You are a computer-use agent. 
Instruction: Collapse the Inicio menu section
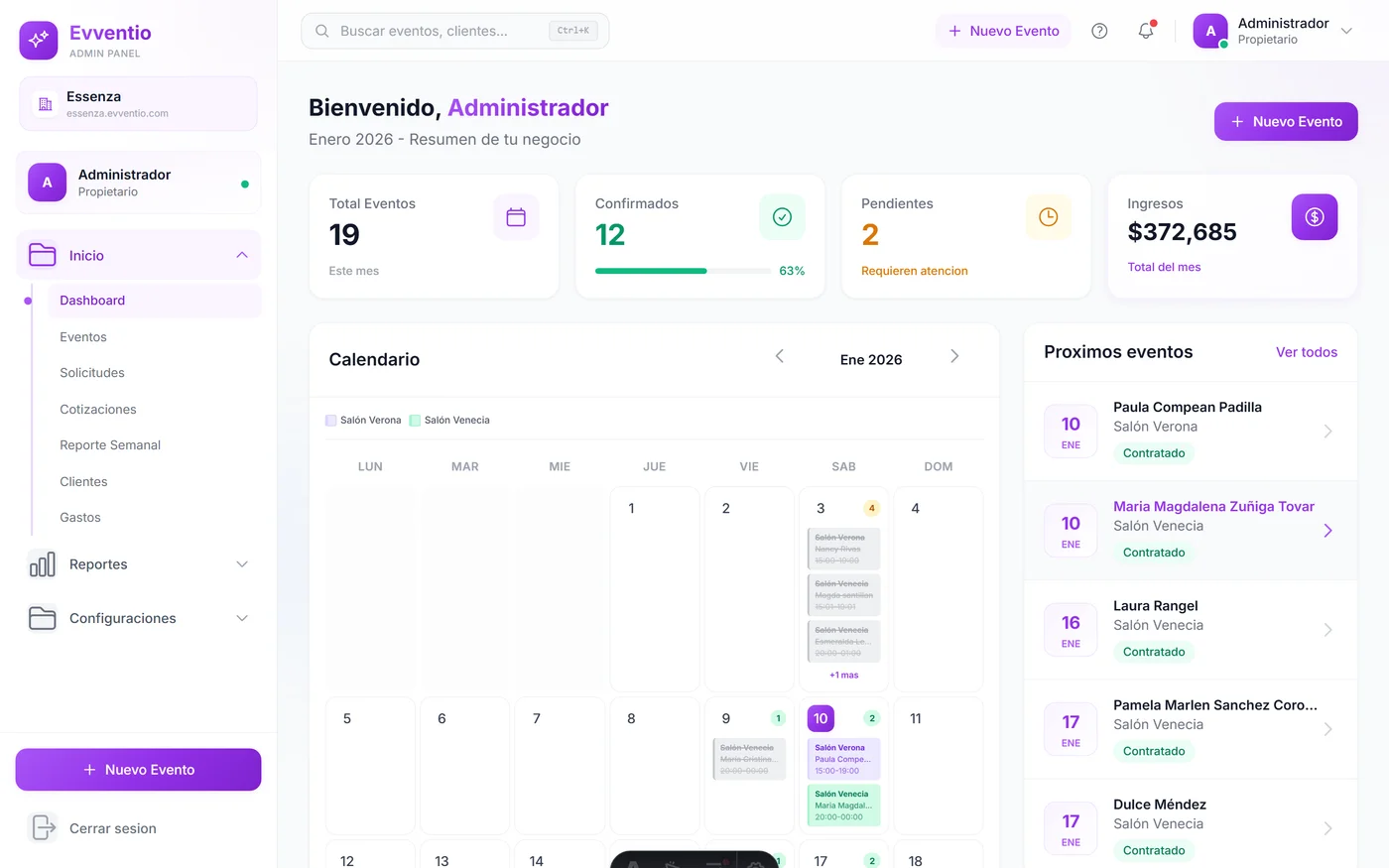click(x=242, y=255)
